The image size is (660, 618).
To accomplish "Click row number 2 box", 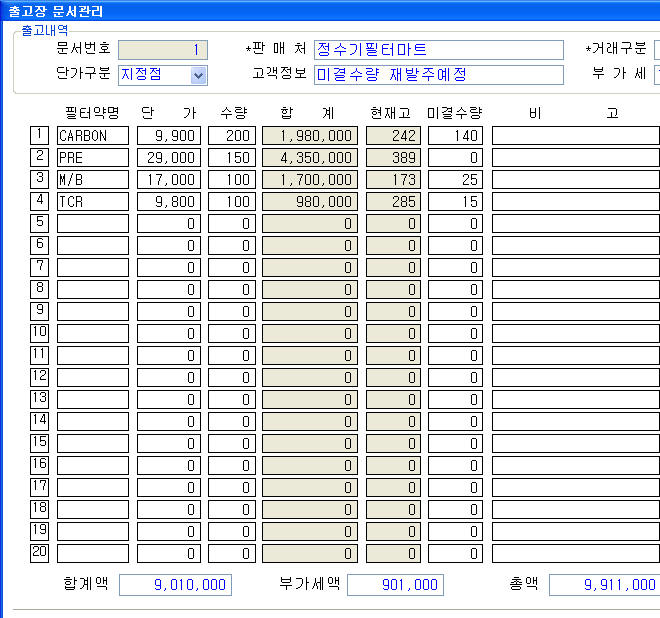I will [40, 157].
